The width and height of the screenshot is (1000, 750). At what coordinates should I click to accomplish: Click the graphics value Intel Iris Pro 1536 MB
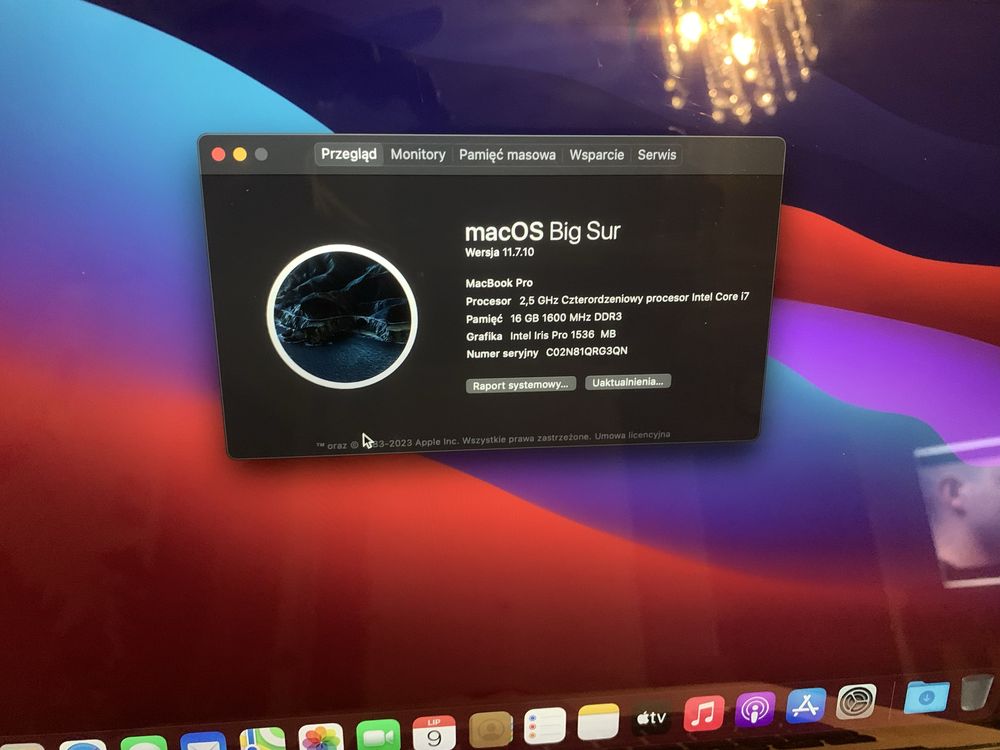tap(562, 335)
